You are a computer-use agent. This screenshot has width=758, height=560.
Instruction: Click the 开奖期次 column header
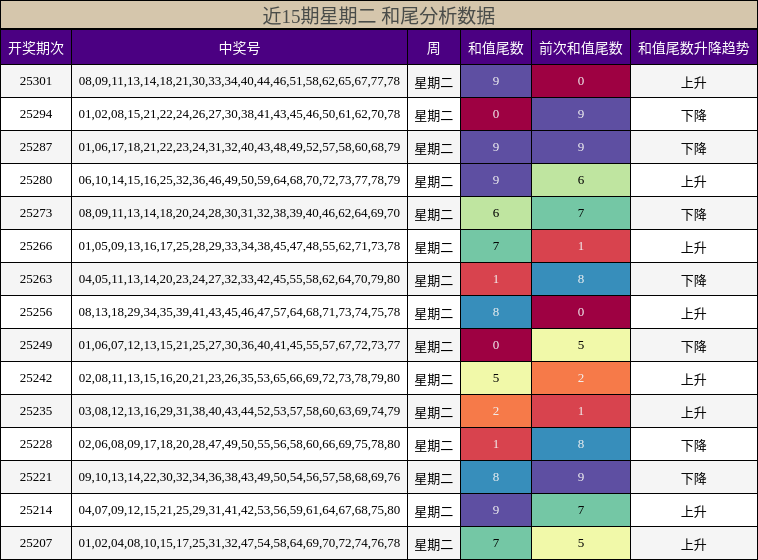[x=36, y=48]
